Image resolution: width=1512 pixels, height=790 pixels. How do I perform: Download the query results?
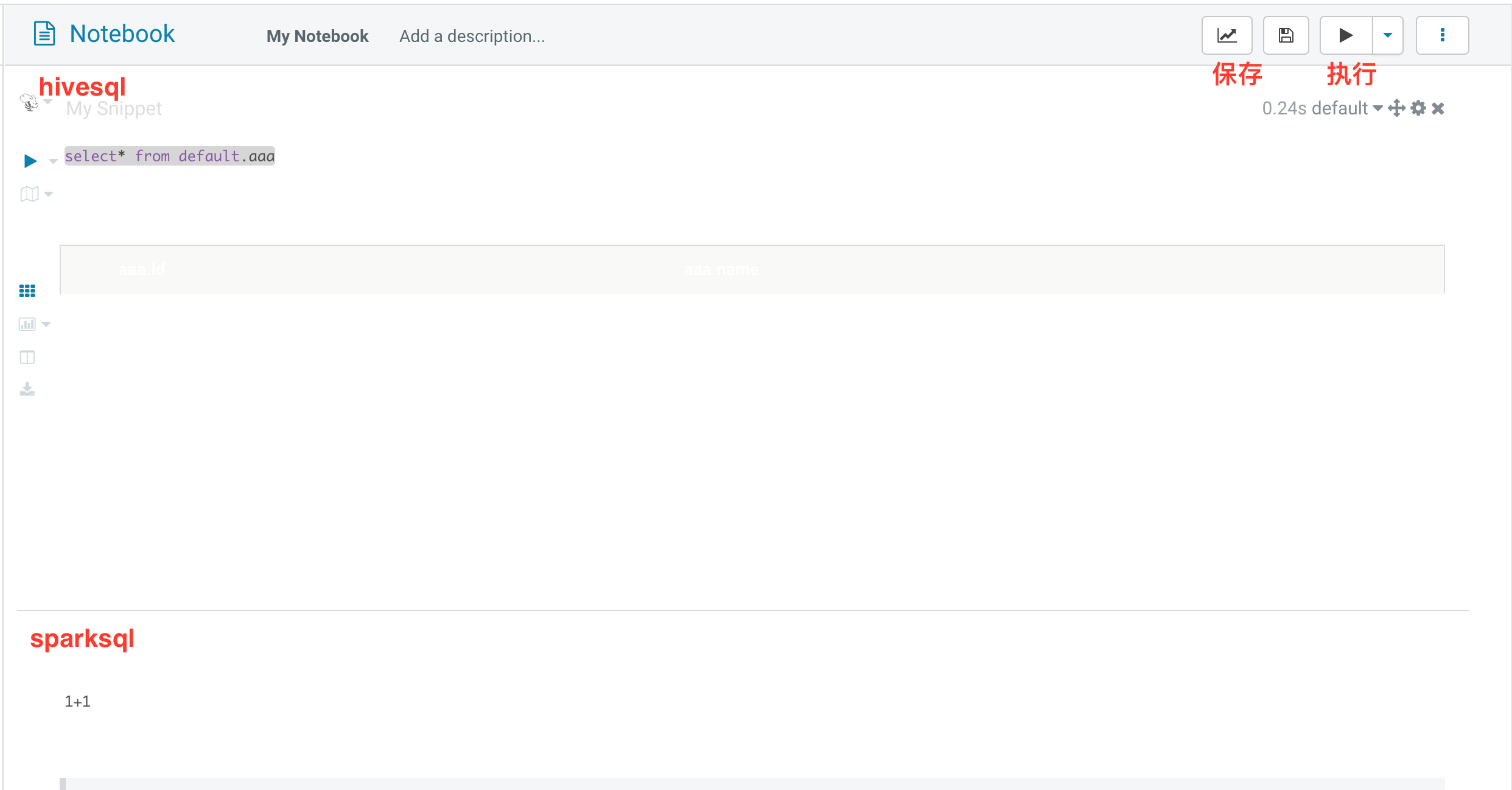click(x=27, y=389)
